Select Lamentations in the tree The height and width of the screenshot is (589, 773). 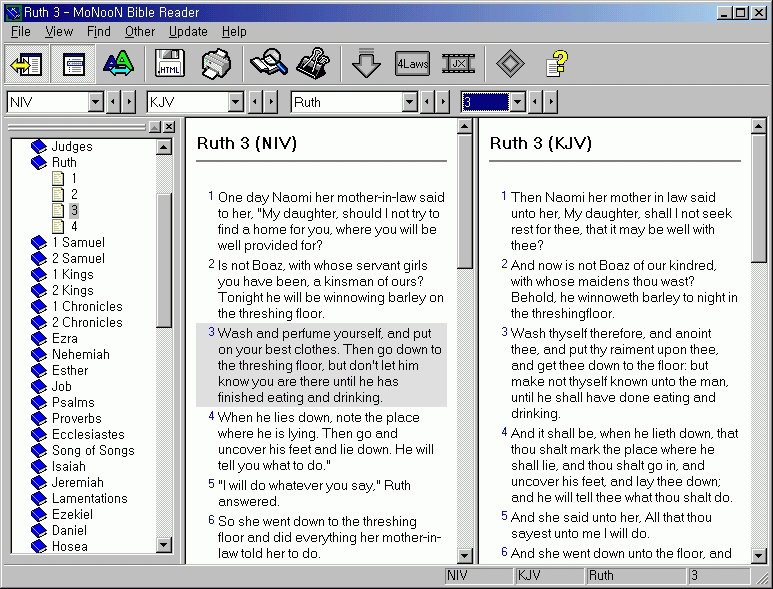click(x=90, y=498)
